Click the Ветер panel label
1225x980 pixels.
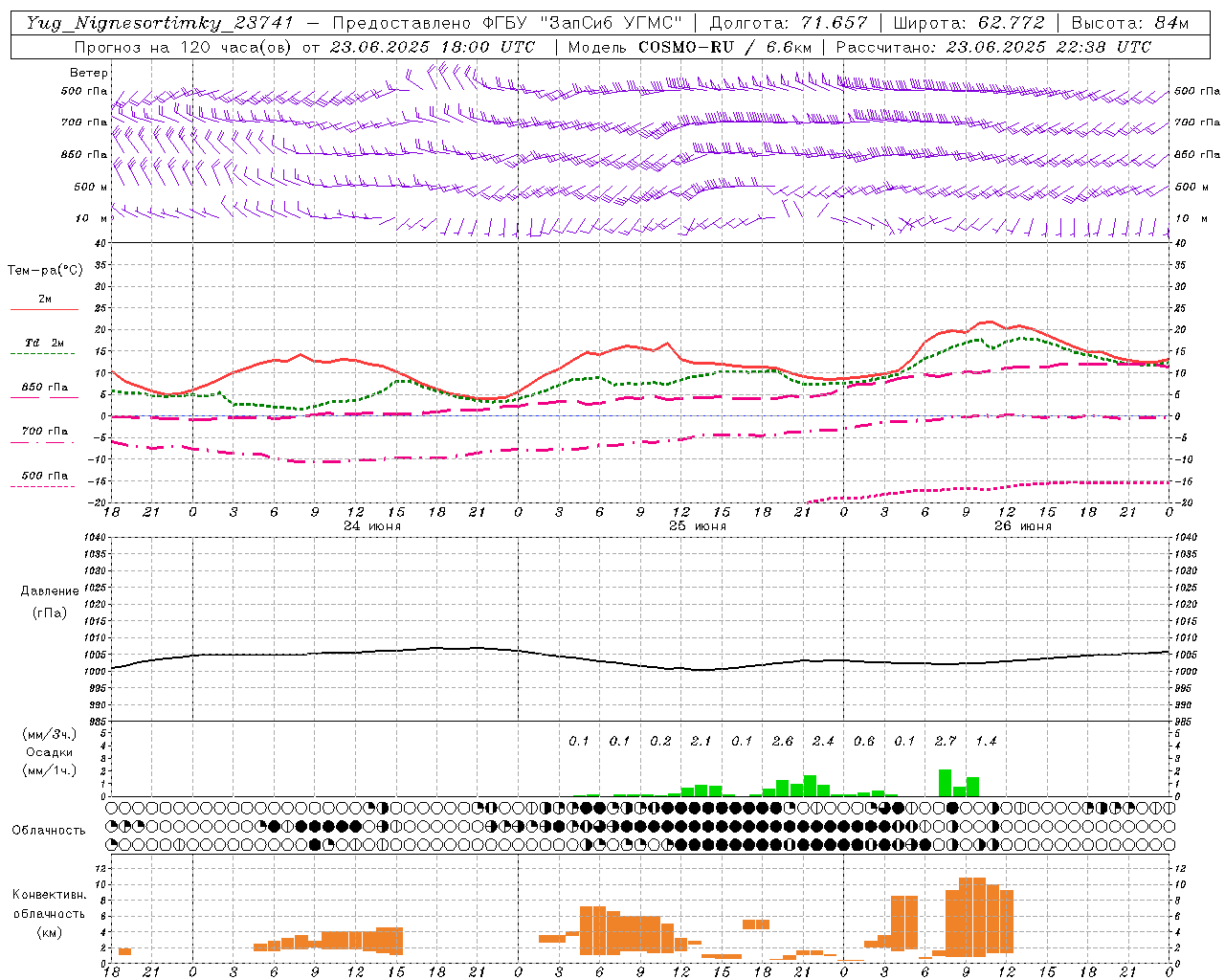89,73
